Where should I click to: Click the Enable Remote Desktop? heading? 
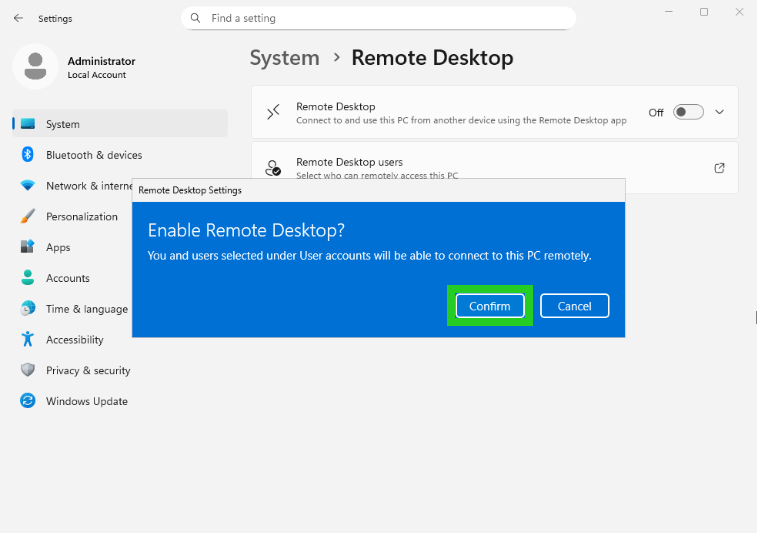point(246,230)
